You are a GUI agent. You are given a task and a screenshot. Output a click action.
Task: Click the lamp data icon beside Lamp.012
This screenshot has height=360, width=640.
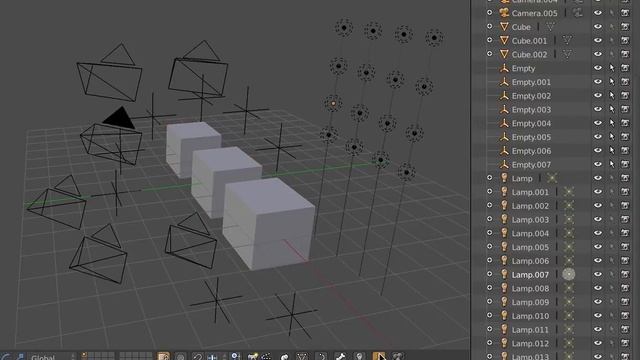(569, 343)
